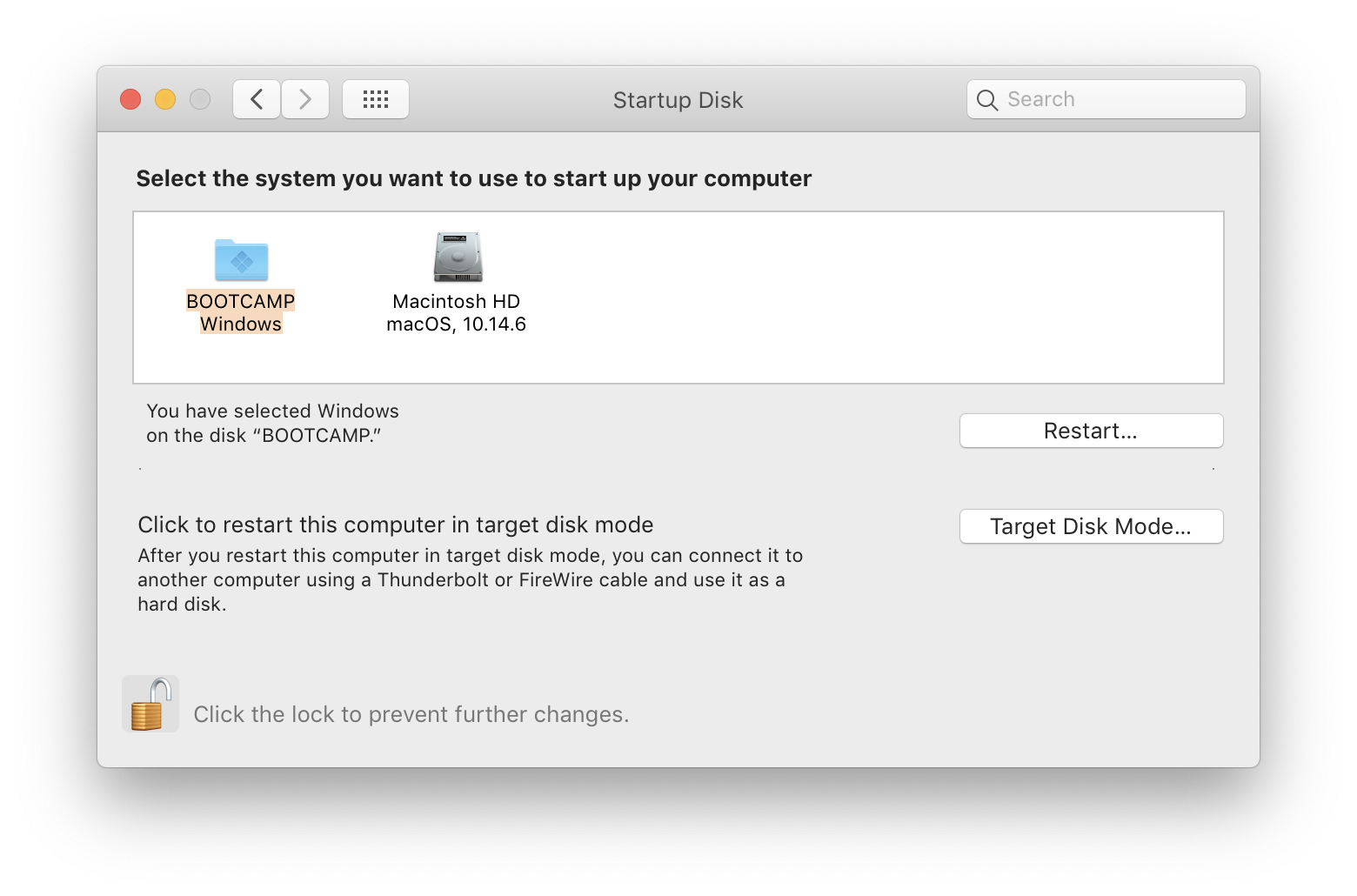The width and height of the screenshot is (1357, 896).
Task: Go forward with the right chevron
Action: (305, 99)
